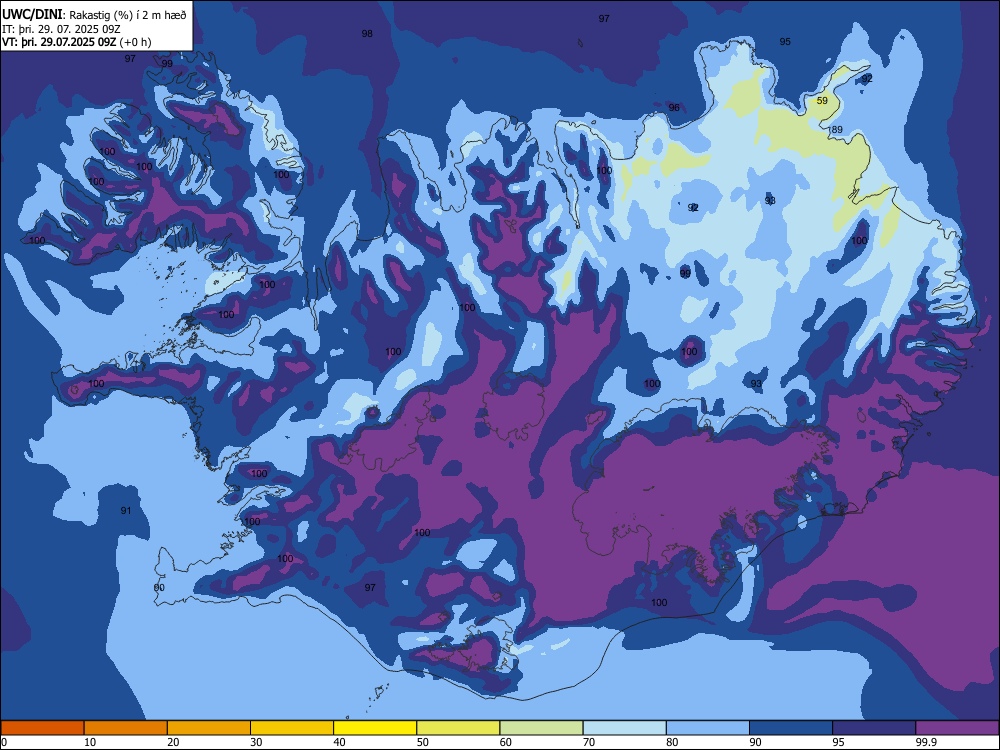Image resolution: width=1000 pixels, height=750 pixels.
Task: Click the 'IT: þri. 29. 07. 2025 09Z' line
Action: coord(59,29)
